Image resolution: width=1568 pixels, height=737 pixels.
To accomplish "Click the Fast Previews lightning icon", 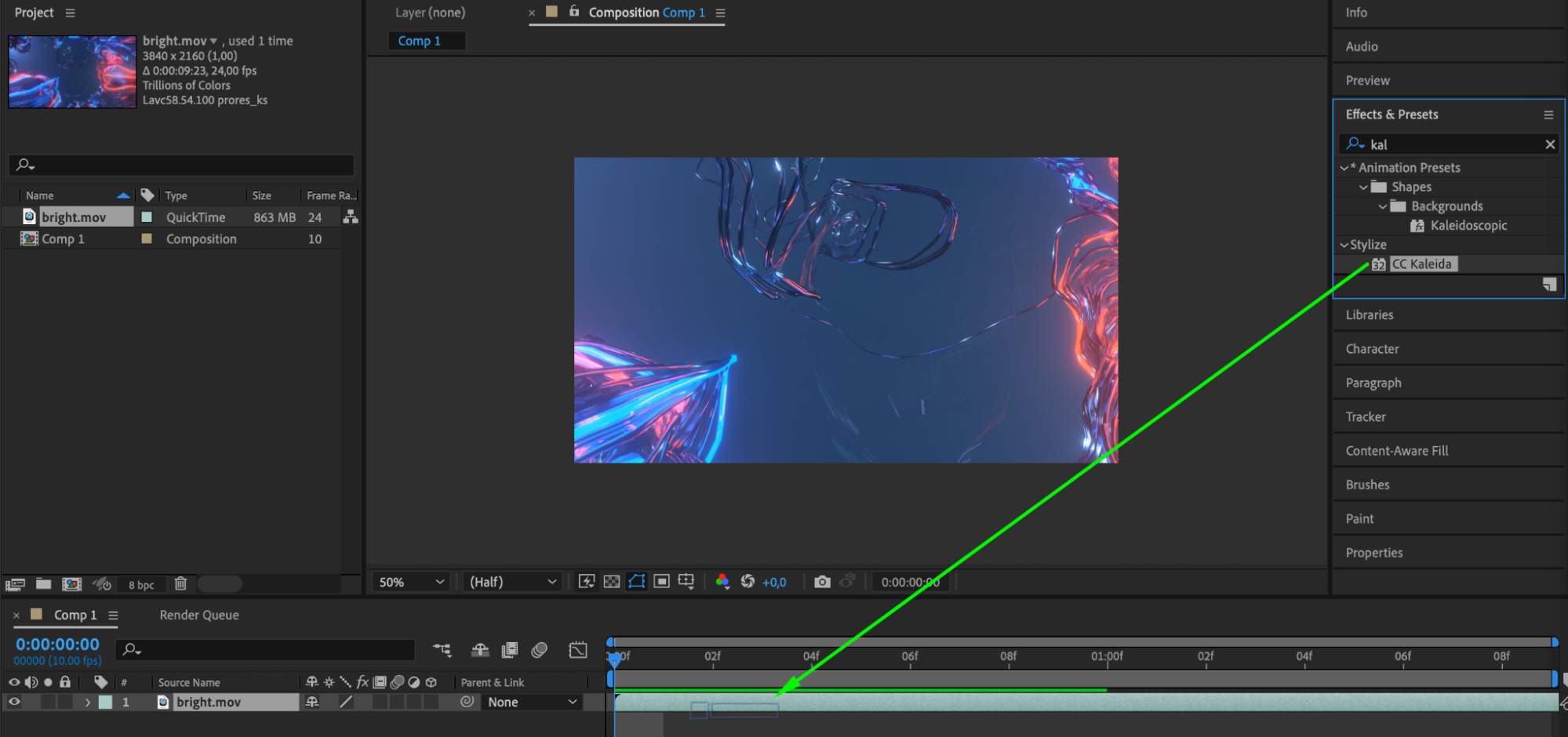I will (x=586, y=582).
